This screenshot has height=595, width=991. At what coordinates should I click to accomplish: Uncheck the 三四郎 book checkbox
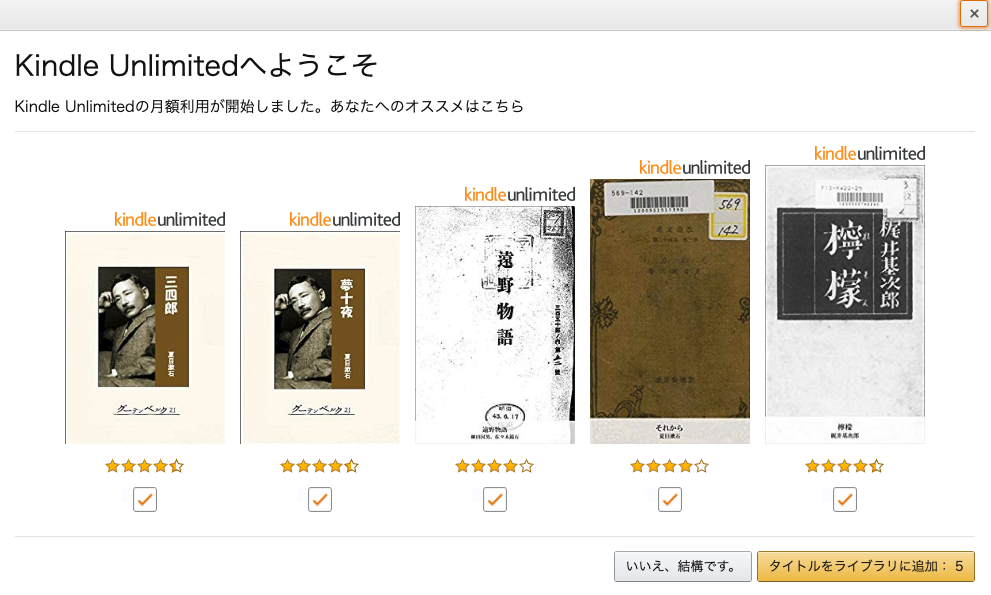[x=145, y=500]
